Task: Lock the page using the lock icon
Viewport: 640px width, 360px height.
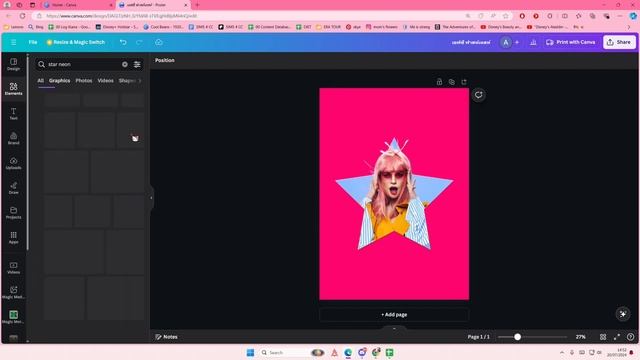Action: [x=439, y=82]
